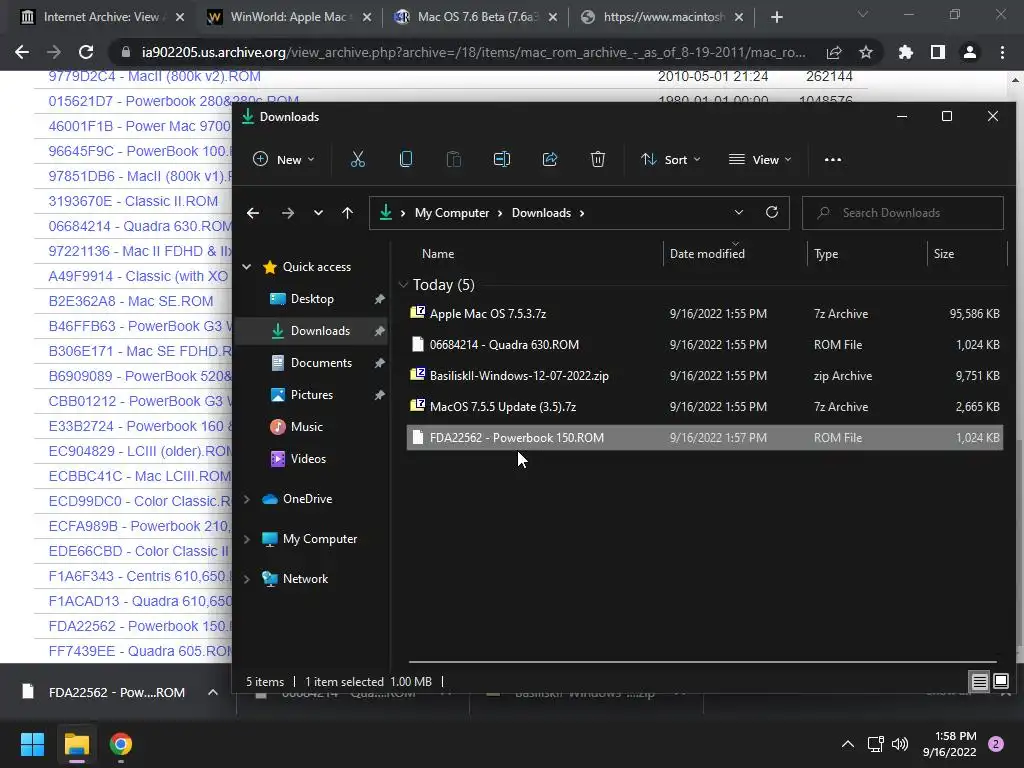Screen dimensions: 1024x768
Task: Open the Sort dropdown menu
Action: point(671,159)
